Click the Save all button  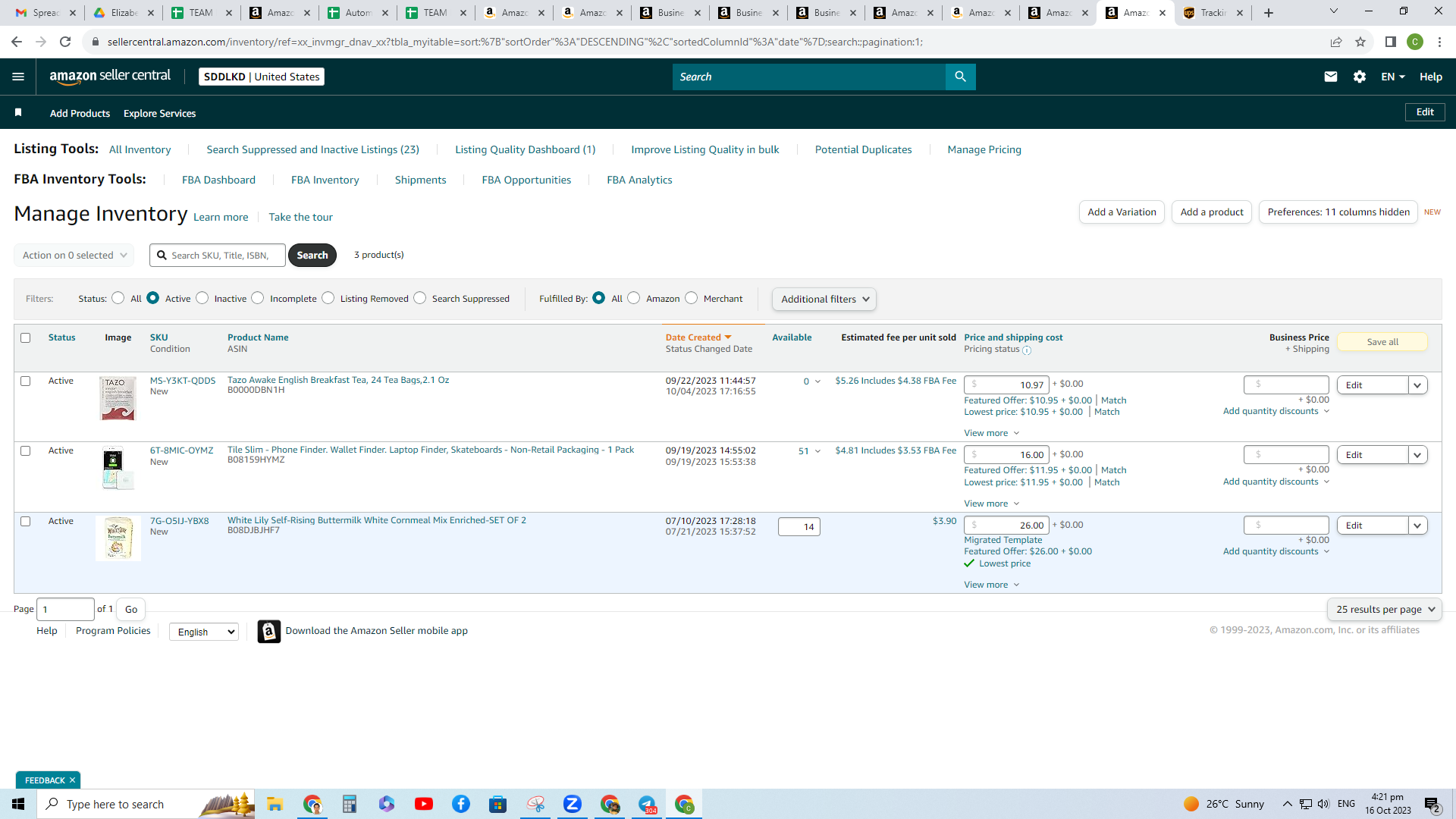tap(1382, 342)
